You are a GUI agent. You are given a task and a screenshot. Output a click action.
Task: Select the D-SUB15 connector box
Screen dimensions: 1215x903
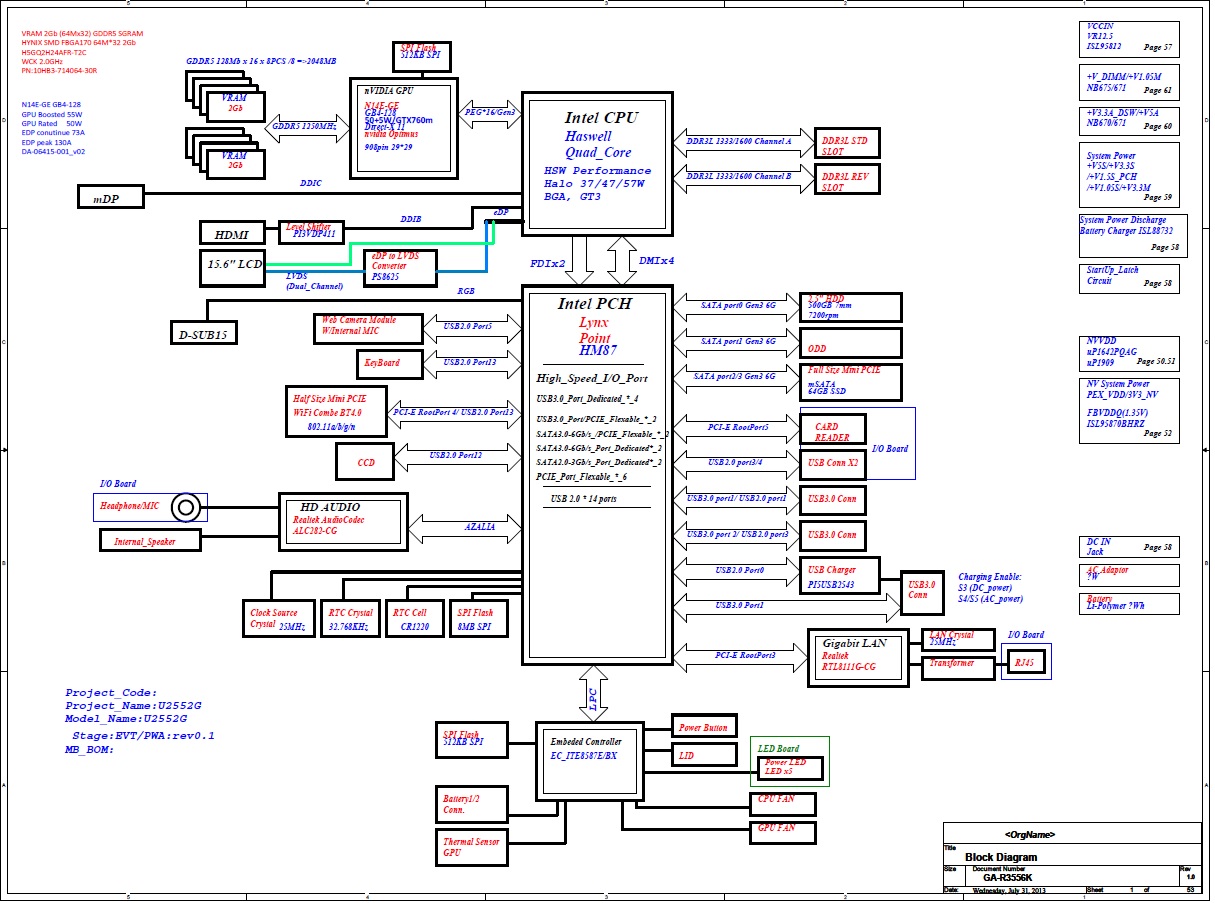point(203,333)
